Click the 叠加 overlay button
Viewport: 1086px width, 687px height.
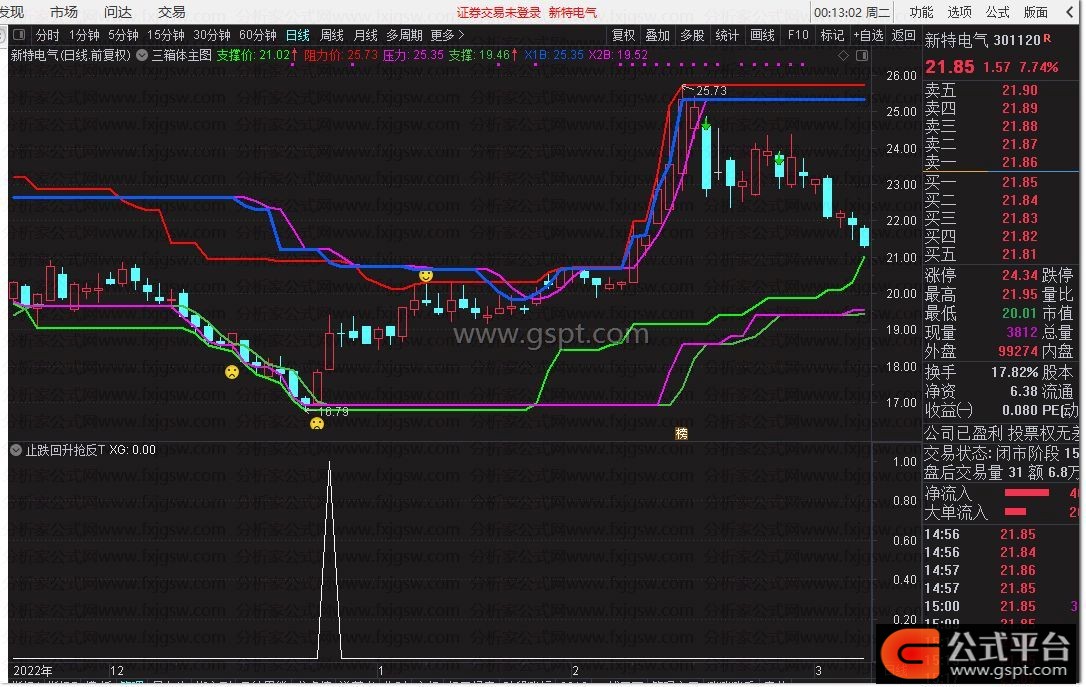(x=658, y=35)
